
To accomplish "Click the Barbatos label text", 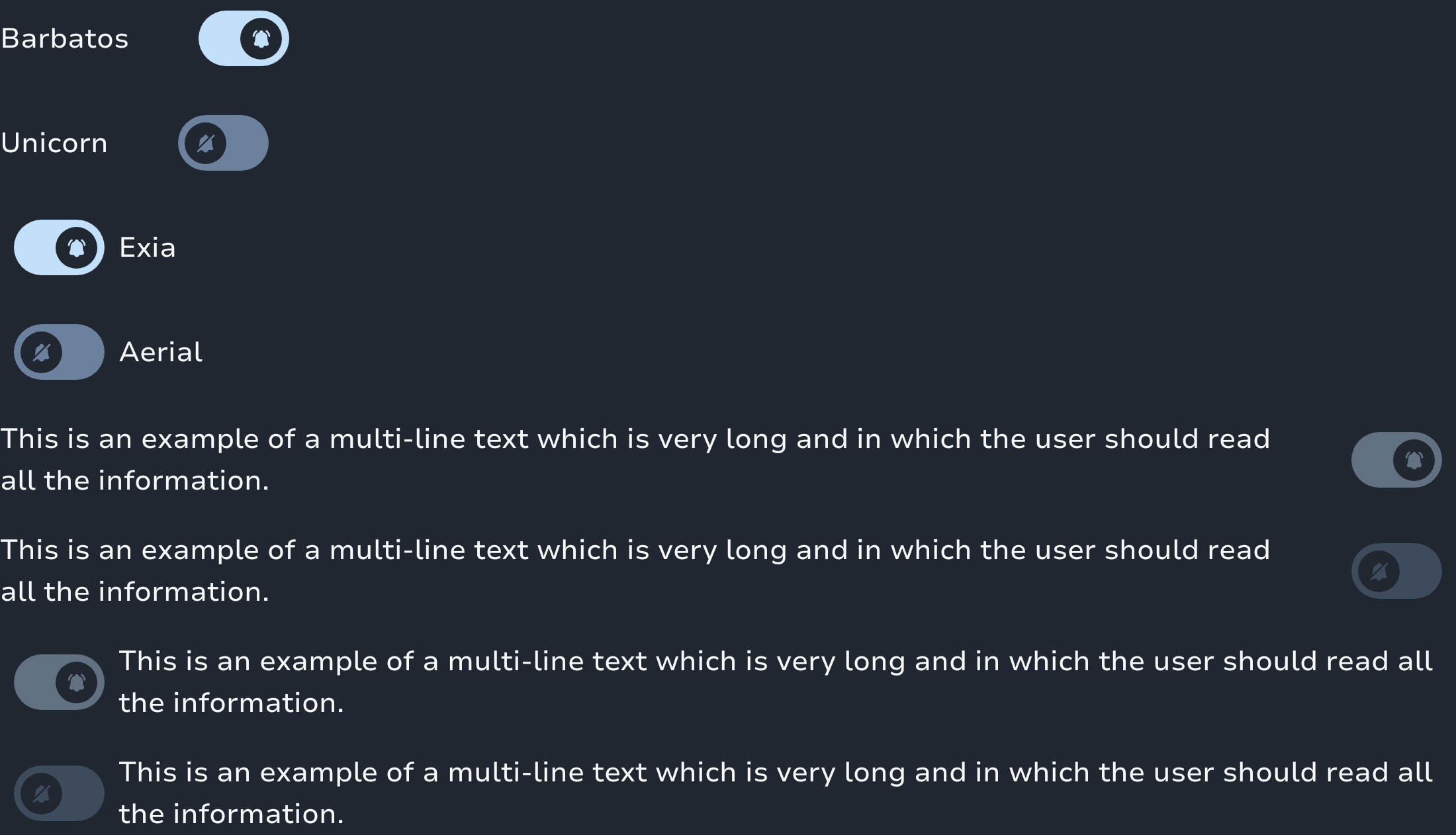I will [65, 38].
